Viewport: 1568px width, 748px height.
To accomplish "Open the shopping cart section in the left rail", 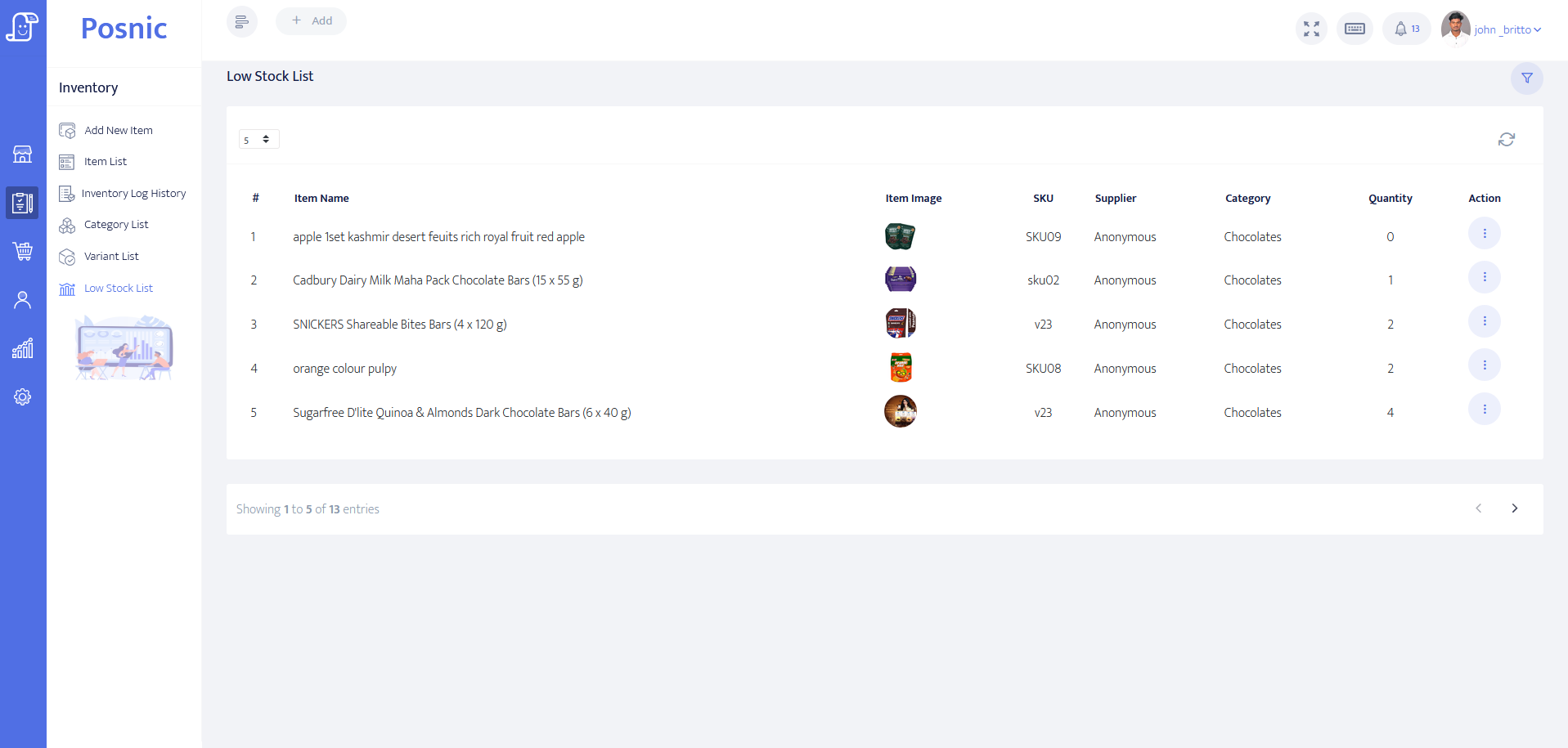I will (x=23, y=251).
